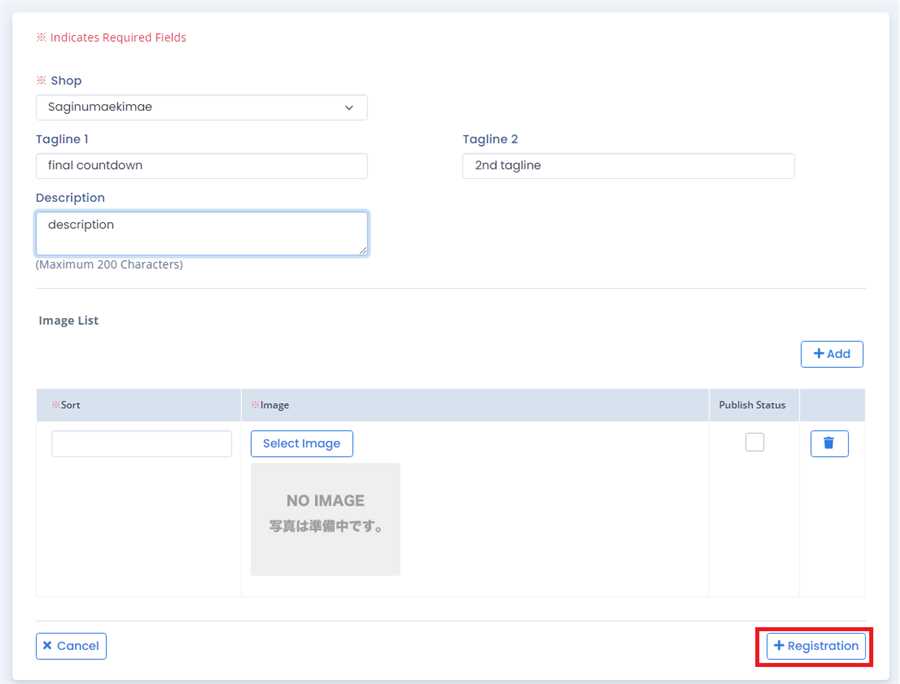The height and width of the screenshot is (684, 900).
Task: Click the Tagline 2 label
Action: click(490, 140)
